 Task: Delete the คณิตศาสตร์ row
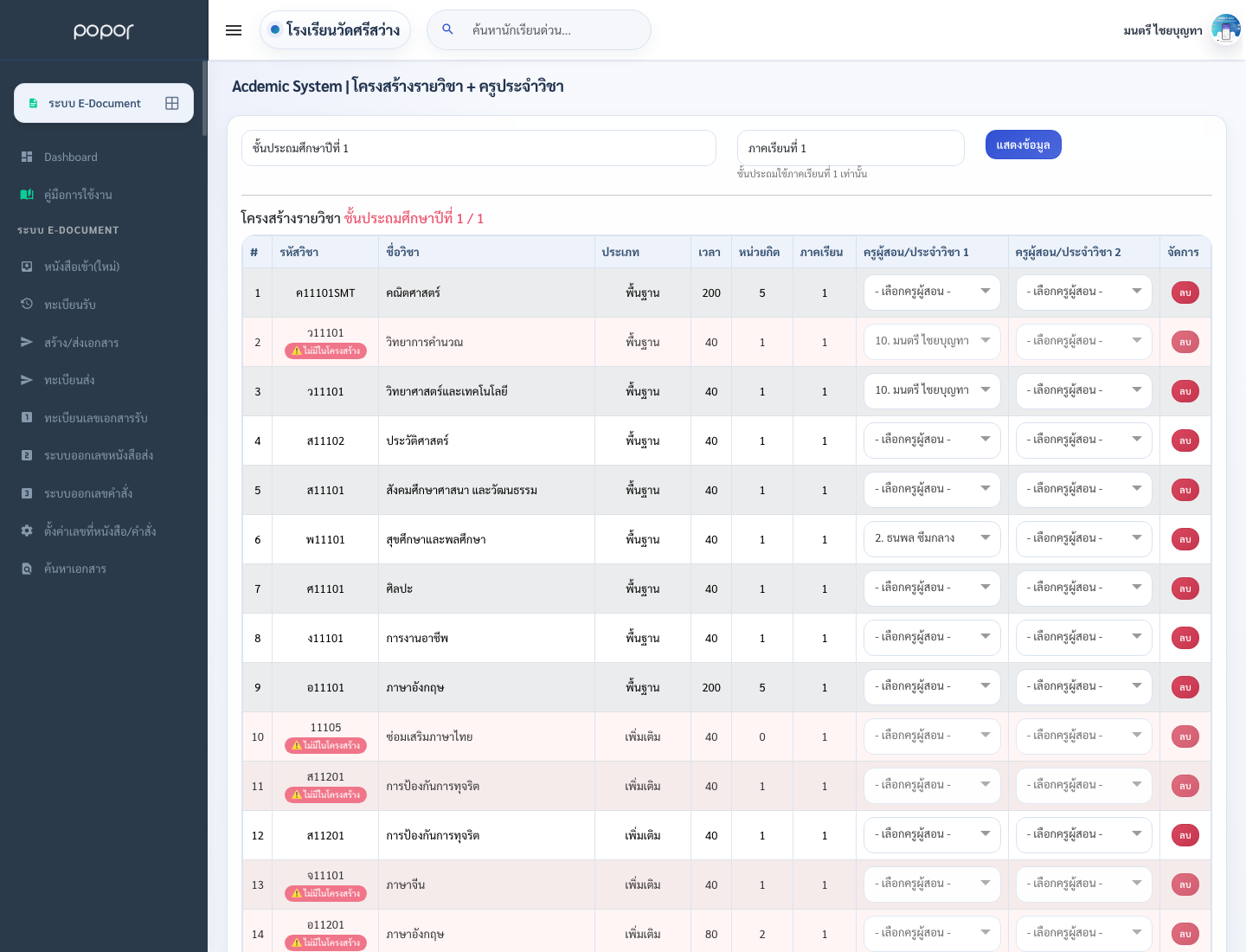pyautogui.click(x=1185, y=293)
